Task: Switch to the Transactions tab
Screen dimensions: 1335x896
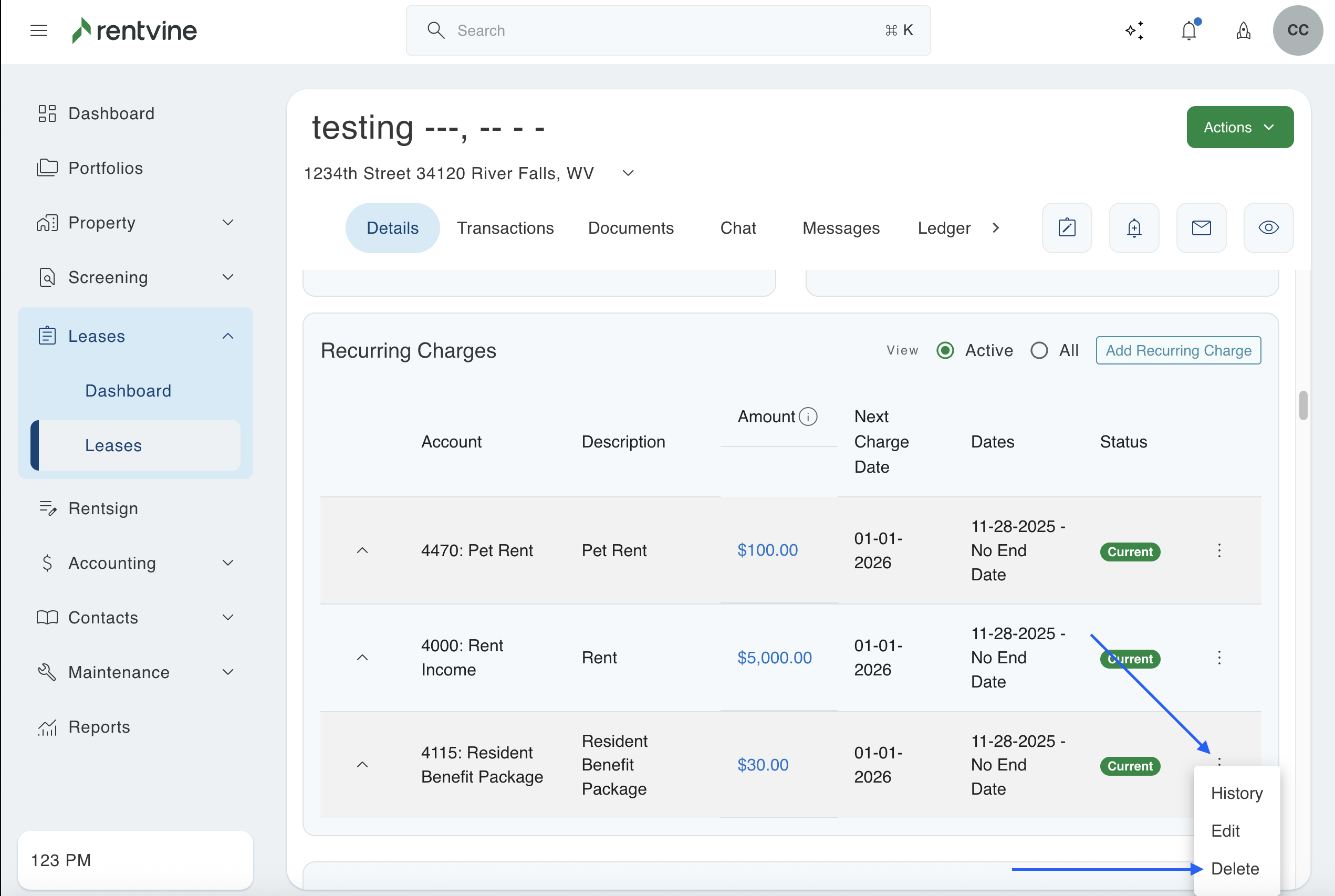Action: [x=505, y=228]
